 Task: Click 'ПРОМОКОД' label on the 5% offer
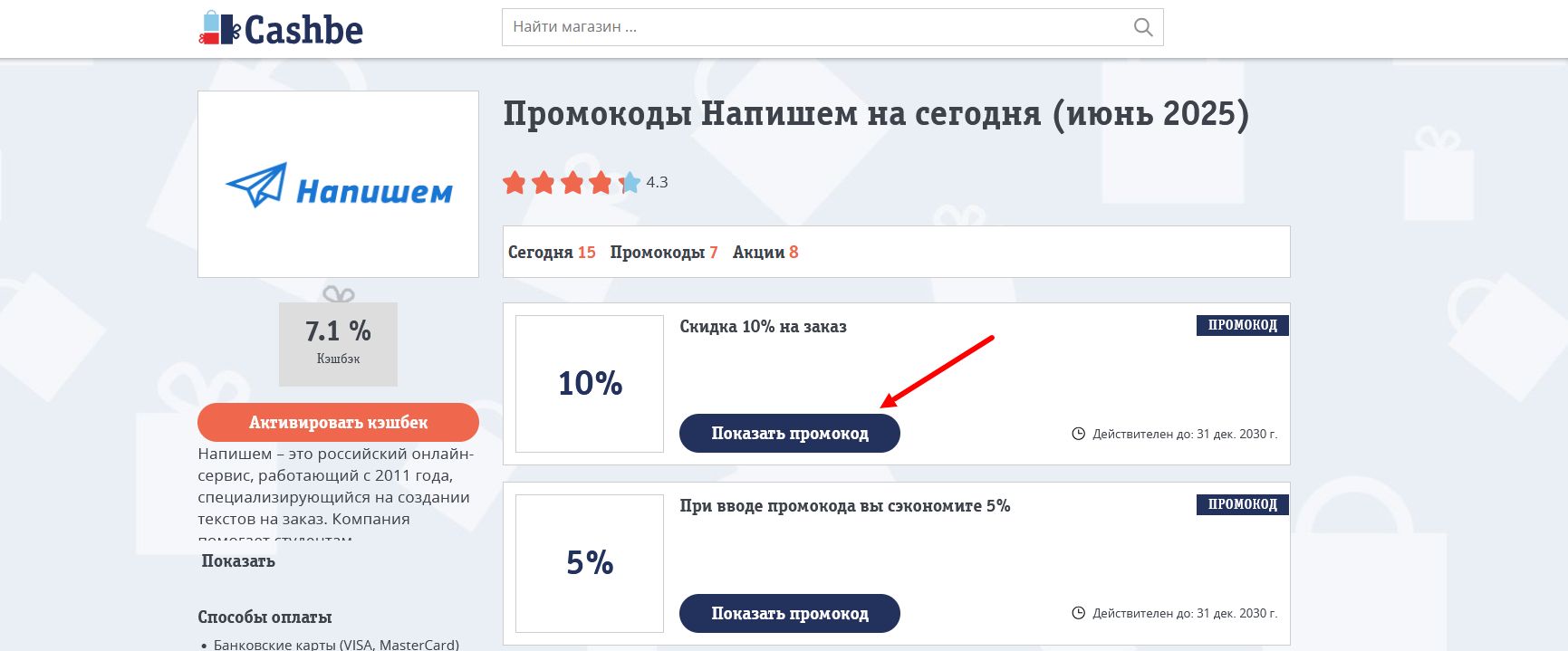1242,504
